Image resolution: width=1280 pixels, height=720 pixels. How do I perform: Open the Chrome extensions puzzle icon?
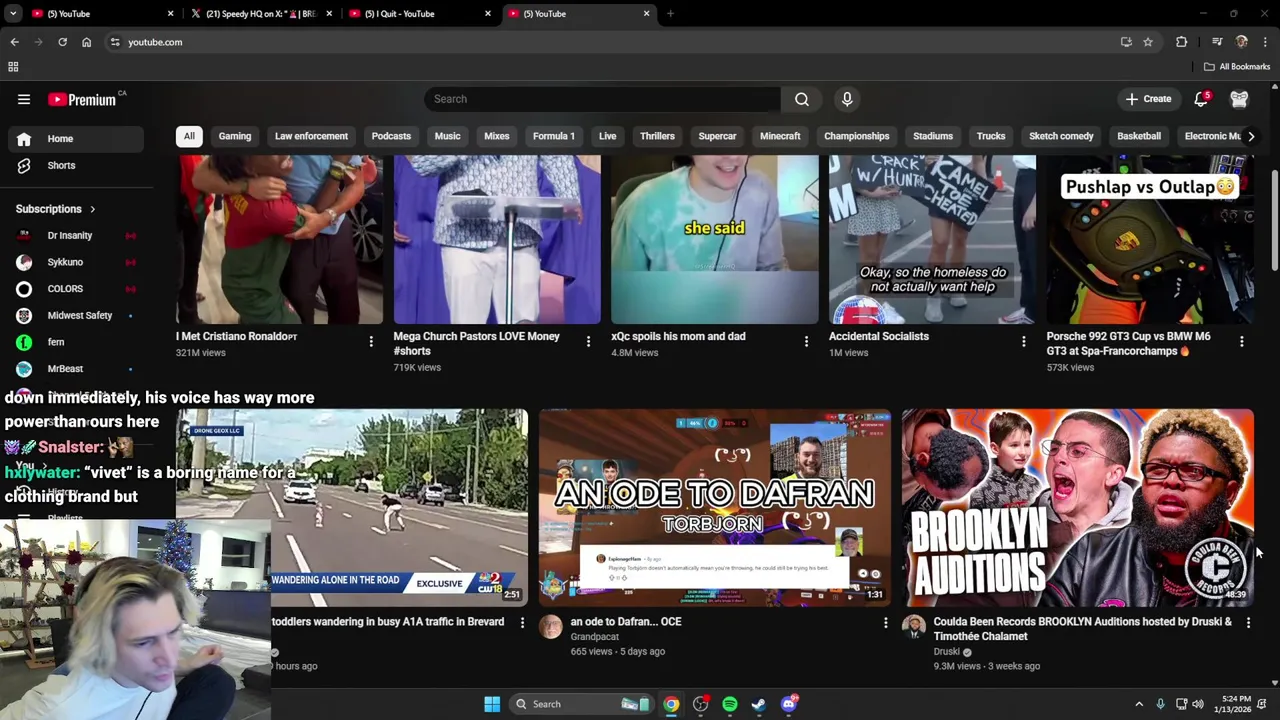pyautogui.click(x=1182, y=42)
